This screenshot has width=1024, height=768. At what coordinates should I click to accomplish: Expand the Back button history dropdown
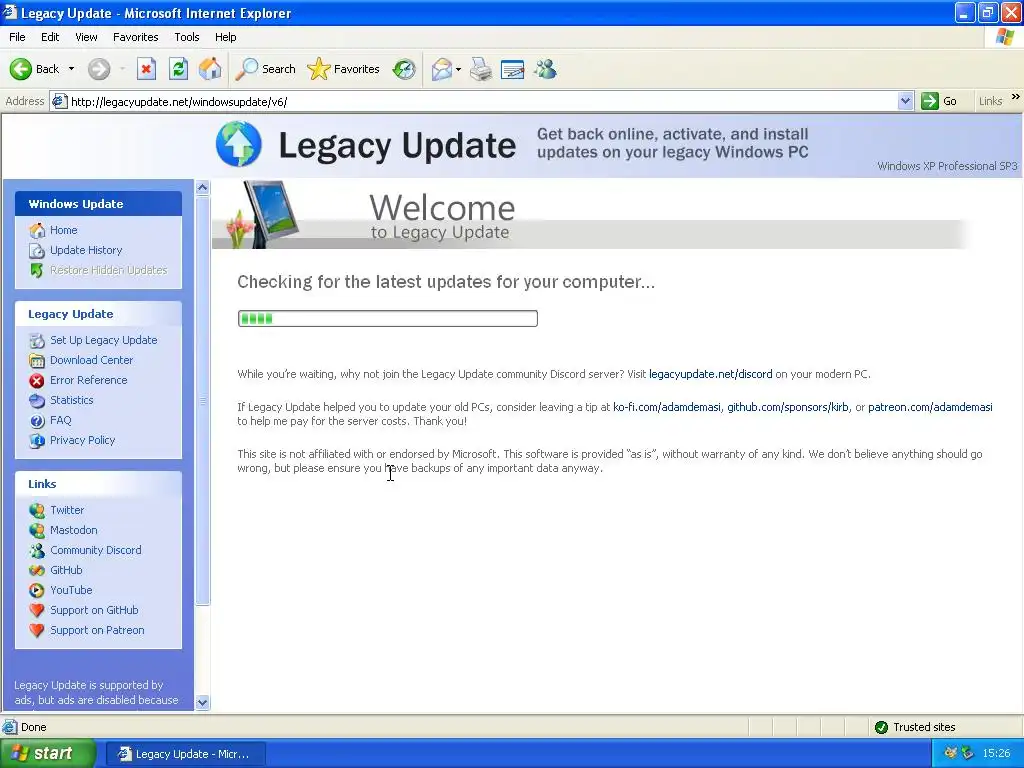[71, 69]
